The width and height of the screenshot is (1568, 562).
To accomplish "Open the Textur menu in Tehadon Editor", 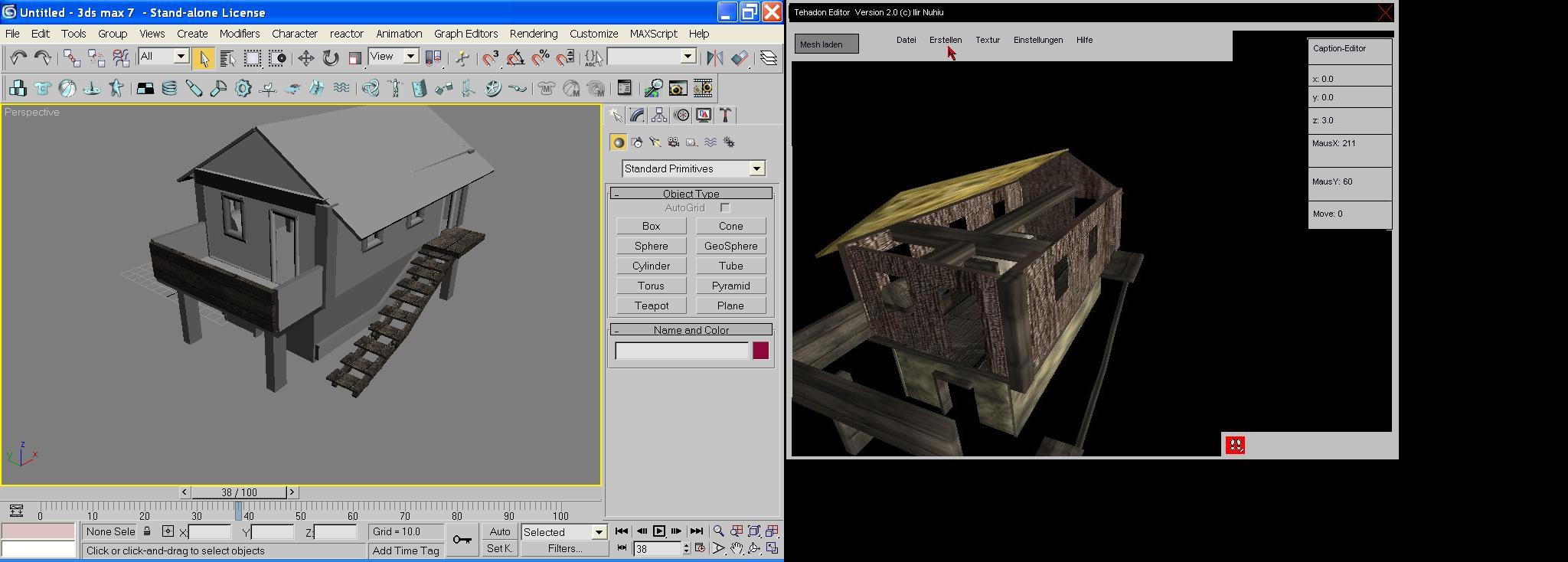I will coord(987,40).
